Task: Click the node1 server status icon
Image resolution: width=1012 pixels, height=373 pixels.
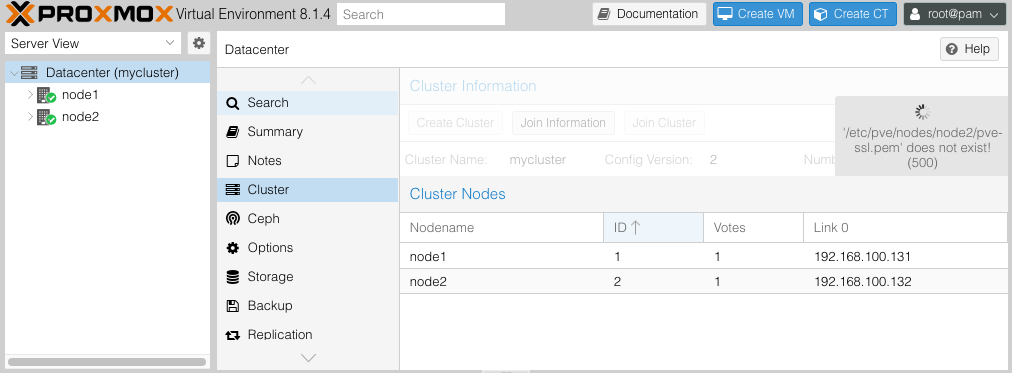Action: (x=46, y=96)
